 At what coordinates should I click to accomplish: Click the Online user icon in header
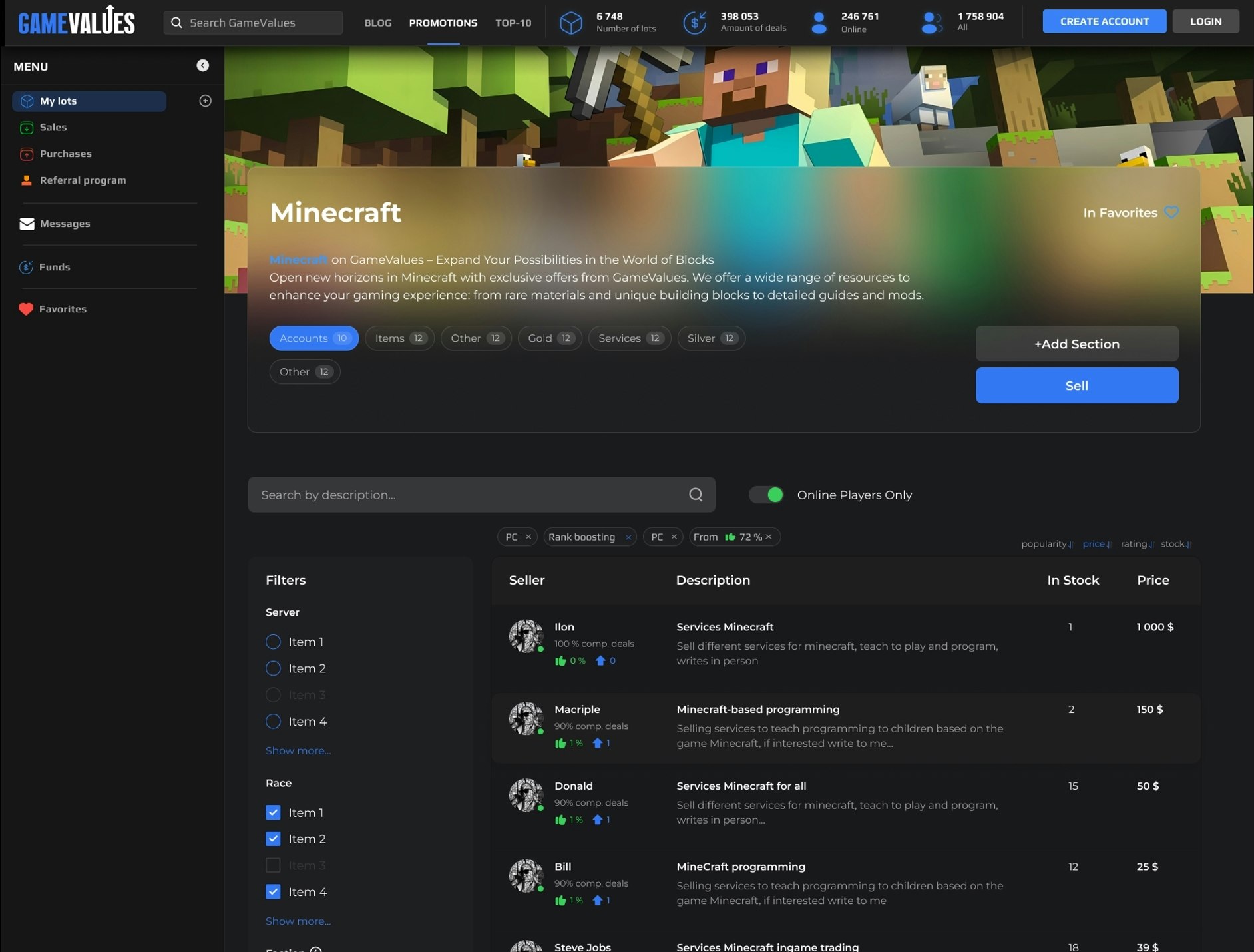[819, 23]
